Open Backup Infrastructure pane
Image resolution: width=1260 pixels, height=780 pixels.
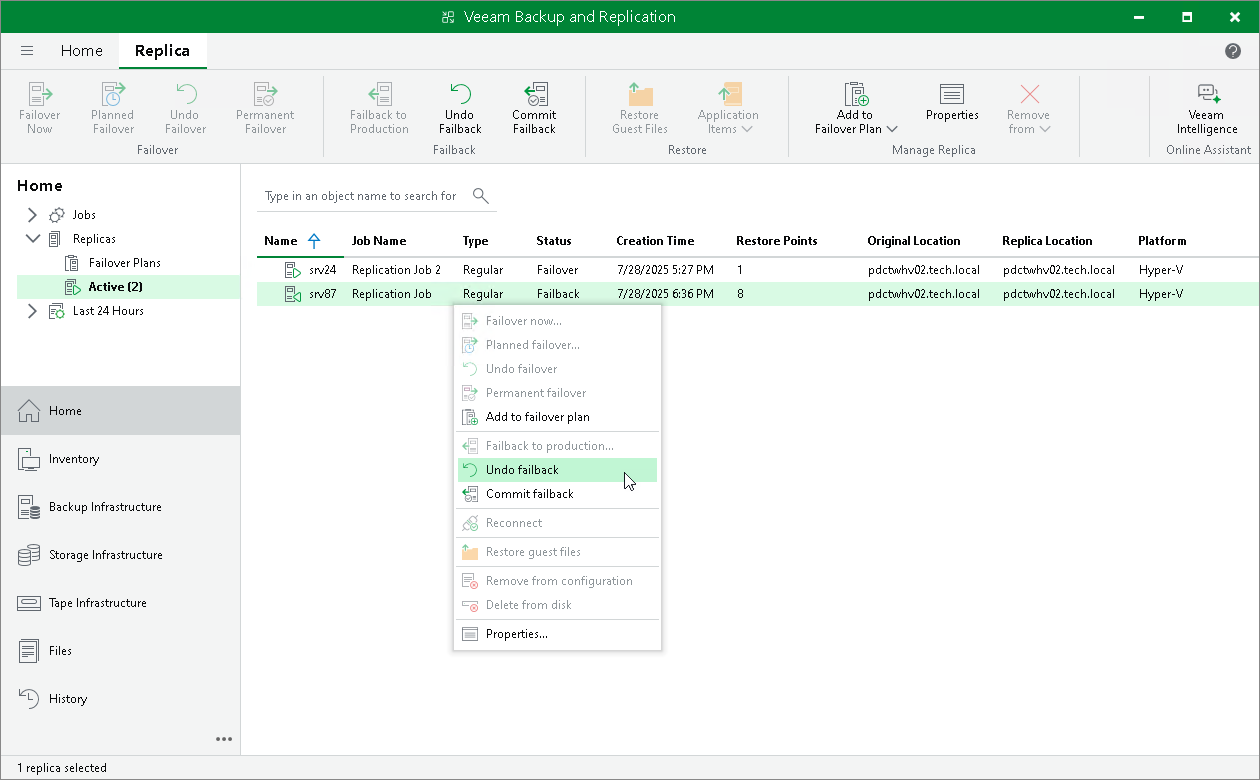pos(120,507)
